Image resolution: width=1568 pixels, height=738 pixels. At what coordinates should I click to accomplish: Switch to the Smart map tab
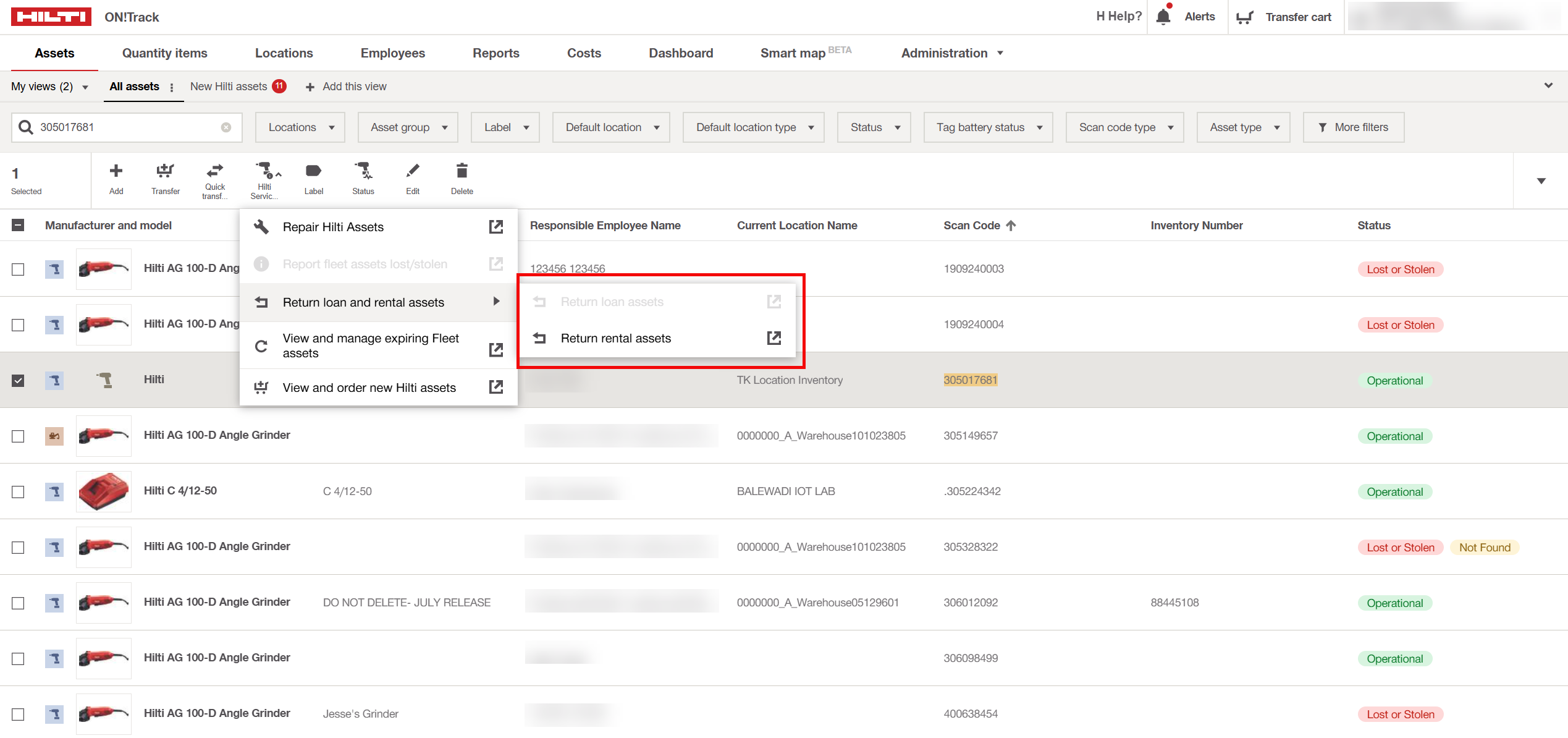pyautogui.click(x=806, y=53)
